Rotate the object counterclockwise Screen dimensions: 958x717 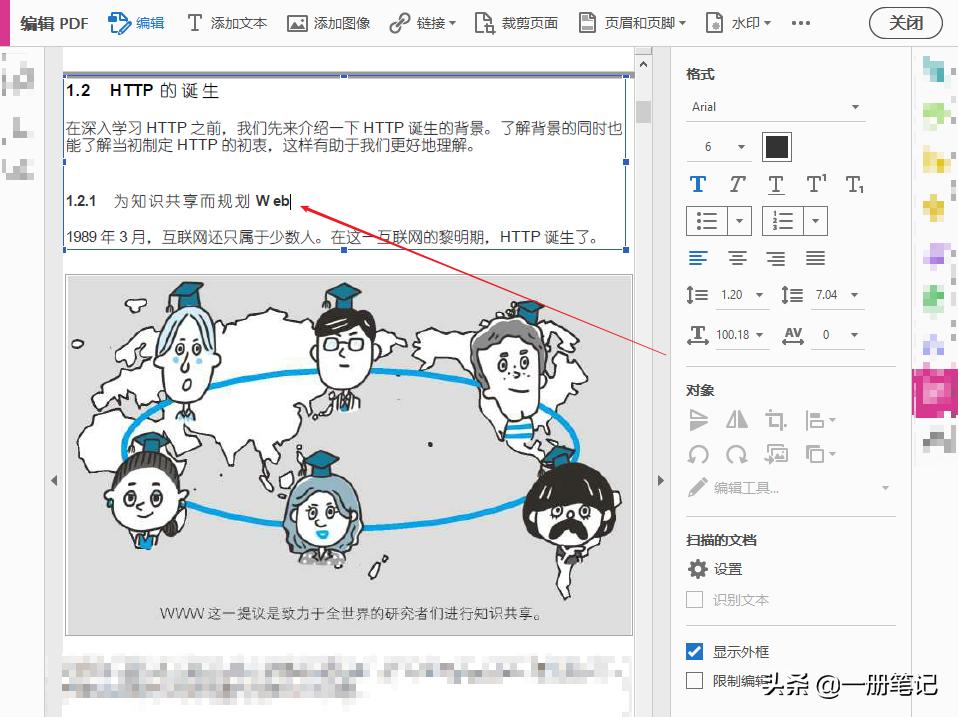[698, 454]
